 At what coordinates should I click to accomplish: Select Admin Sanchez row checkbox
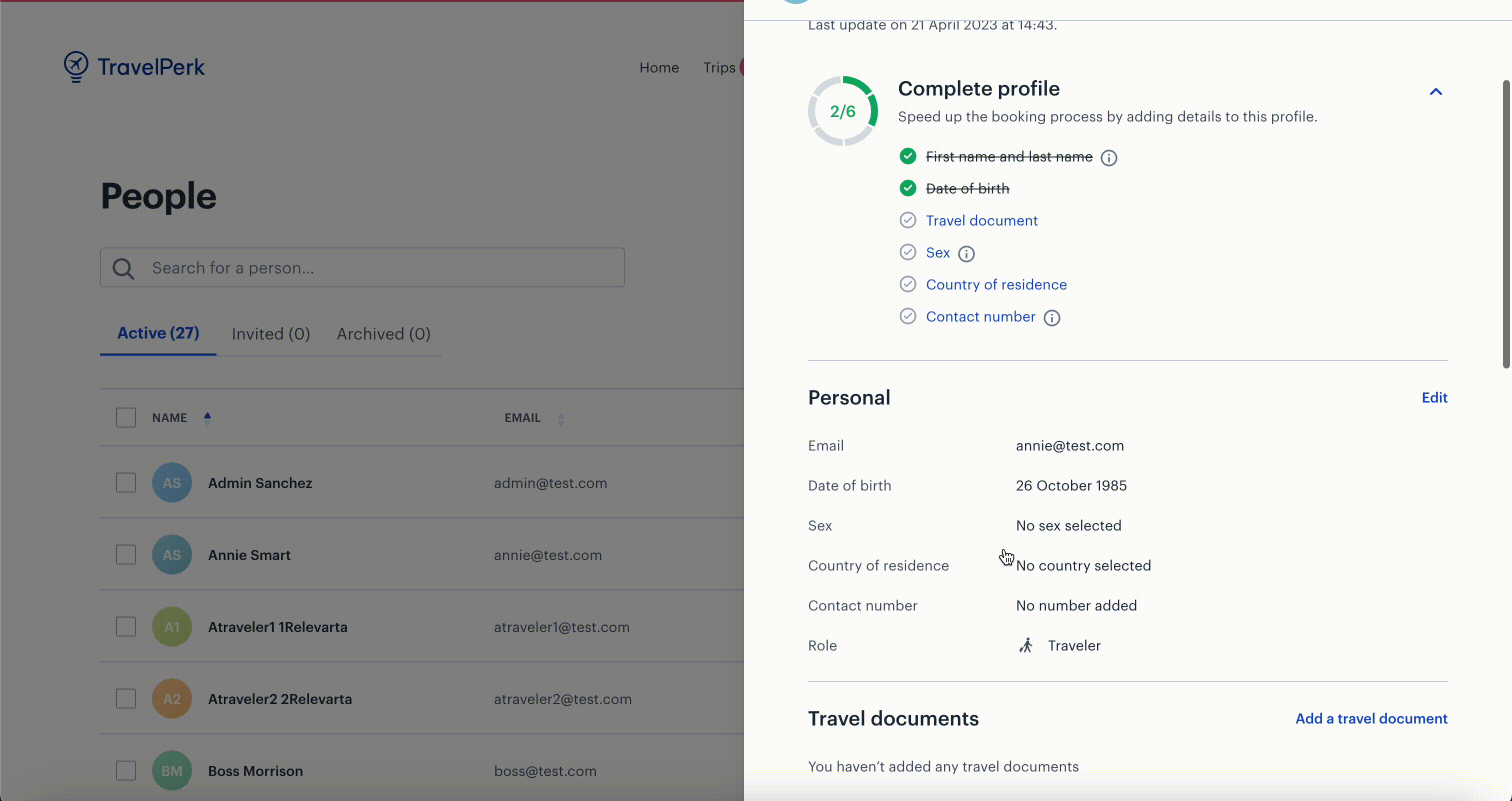pos(125,483)
